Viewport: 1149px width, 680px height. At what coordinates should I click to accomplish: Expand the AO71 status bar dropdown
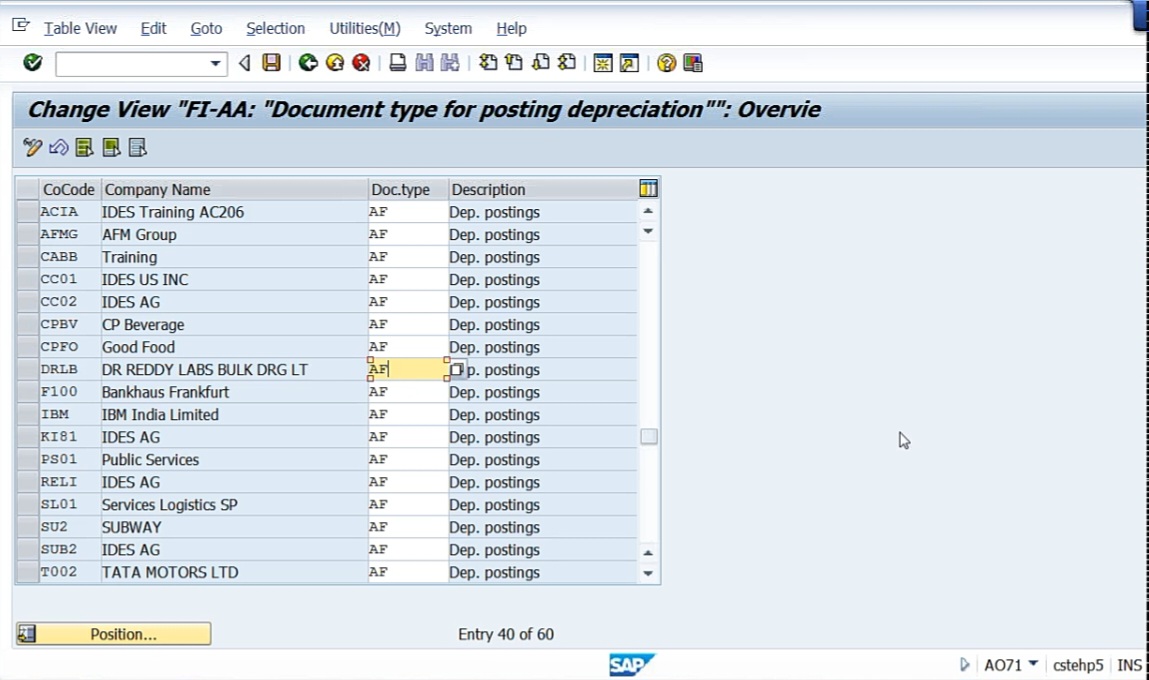1033,664
